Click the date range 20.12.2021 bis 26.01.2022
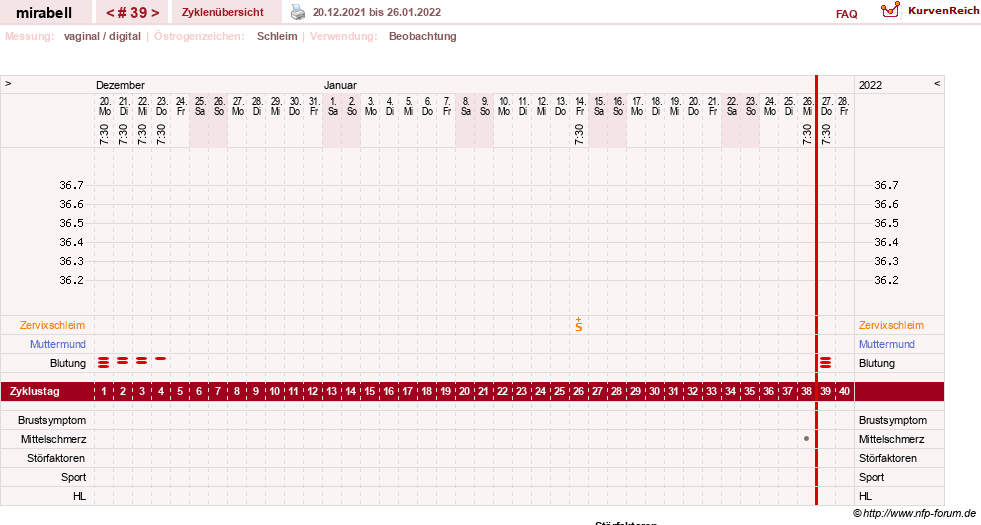981x525 pixels. click(x=377, y=12)
